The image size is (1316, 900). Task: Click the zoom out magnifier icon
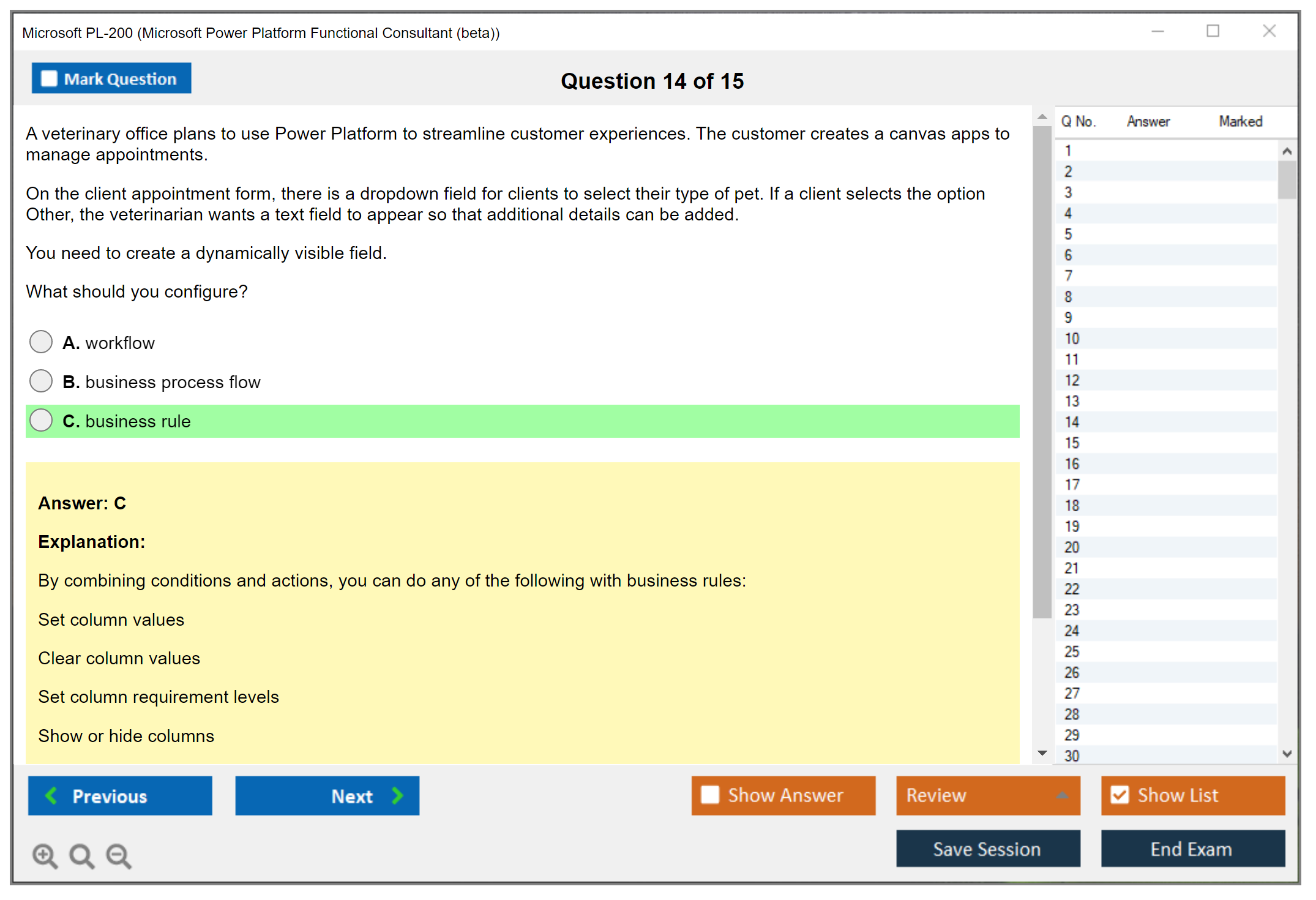pos(118,855)
